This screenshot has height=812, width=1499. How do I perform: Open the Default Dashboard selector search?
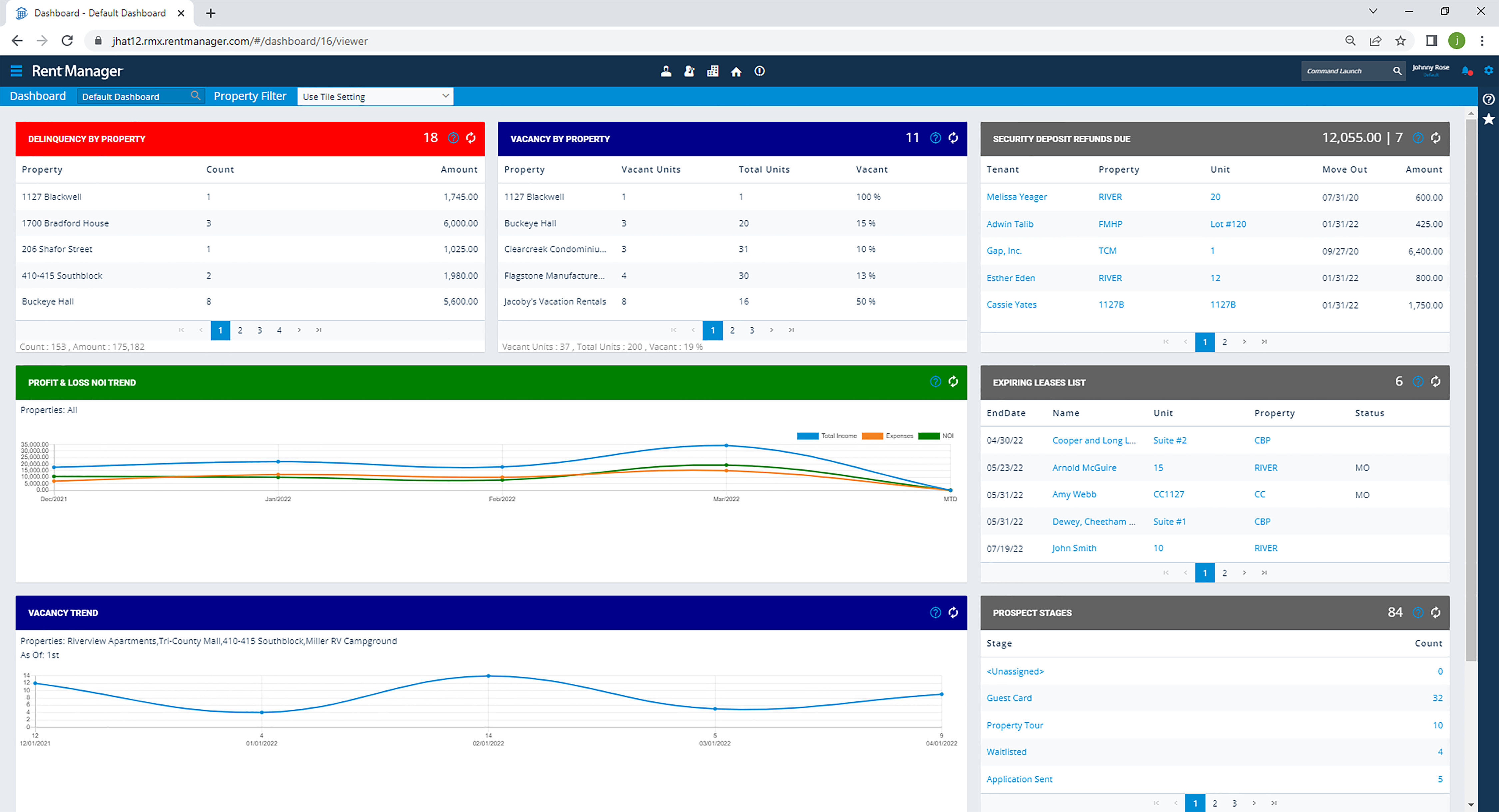[x=196, y=95]
